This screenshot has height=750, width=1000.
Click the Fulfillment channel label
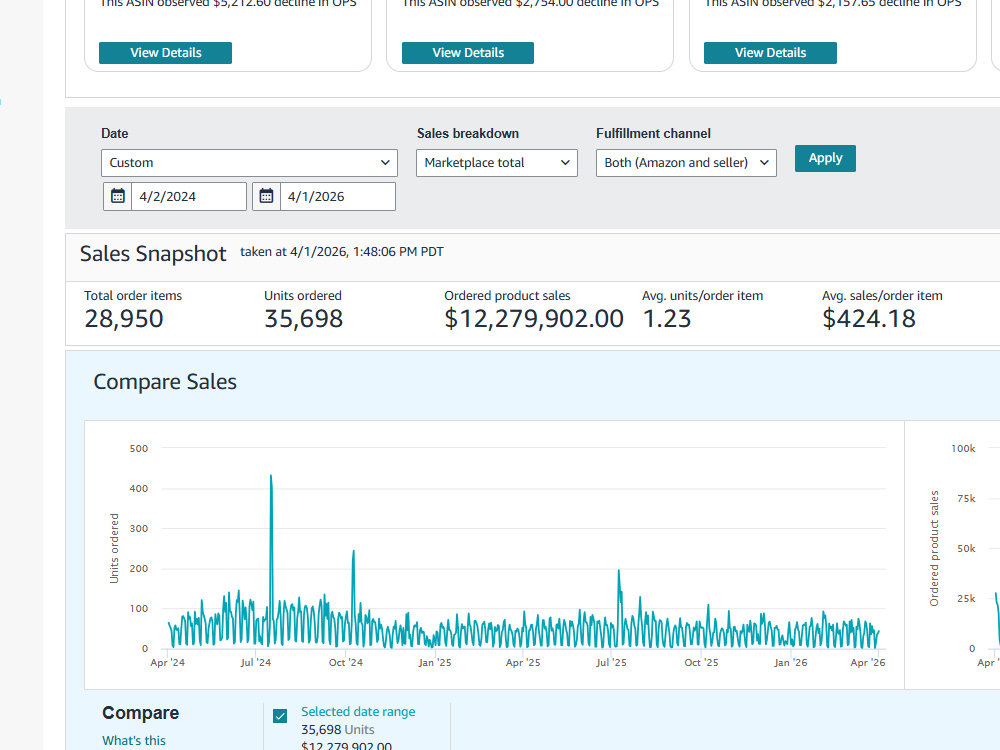click(x=653, y=133)
